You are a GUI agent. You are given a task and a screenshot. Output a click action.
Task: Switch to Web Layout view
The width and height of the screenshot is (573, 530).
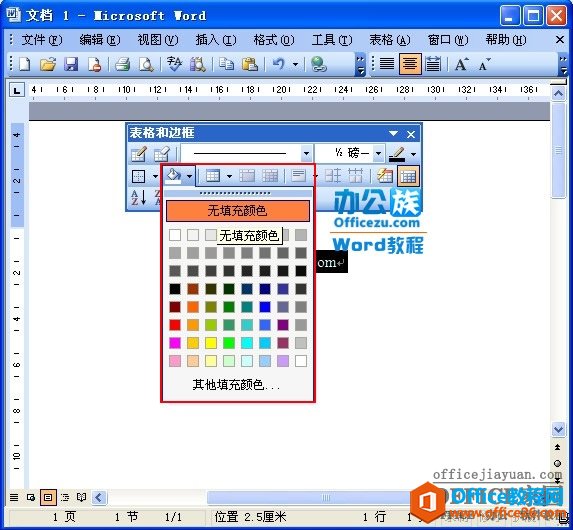(31, 497)
